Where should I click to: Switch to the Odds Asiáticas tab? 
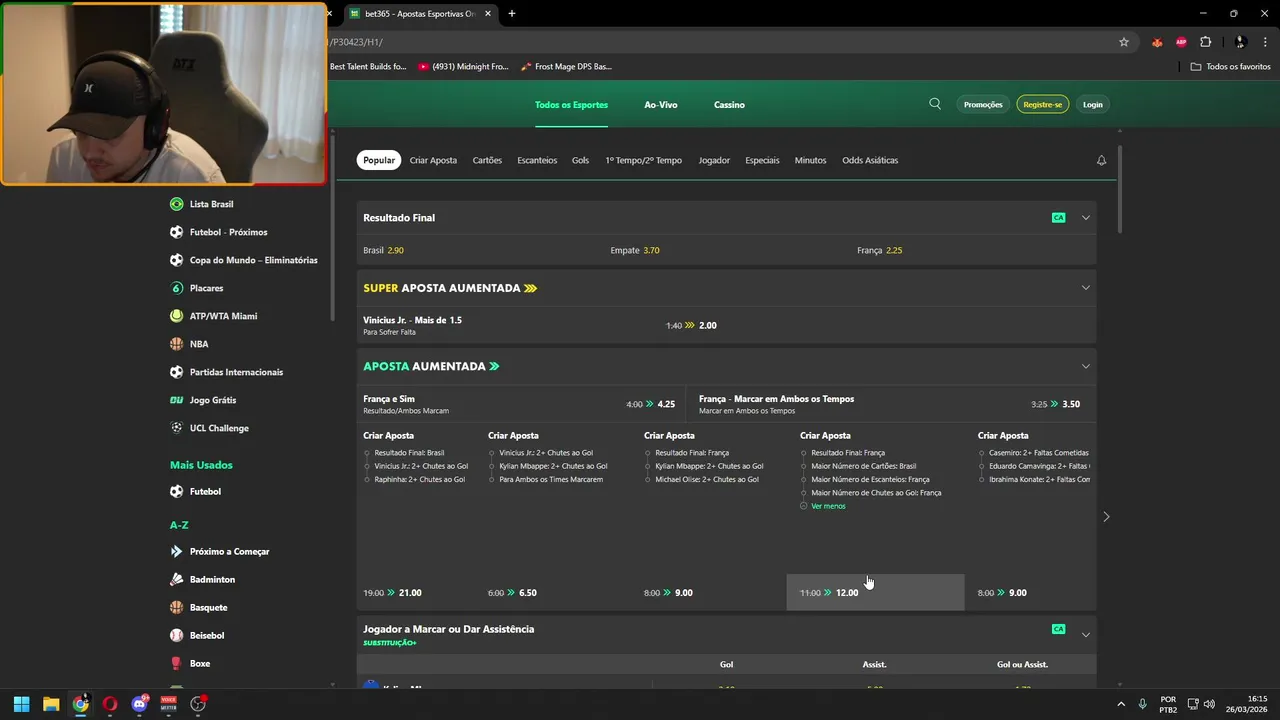(x=870, y=160)
